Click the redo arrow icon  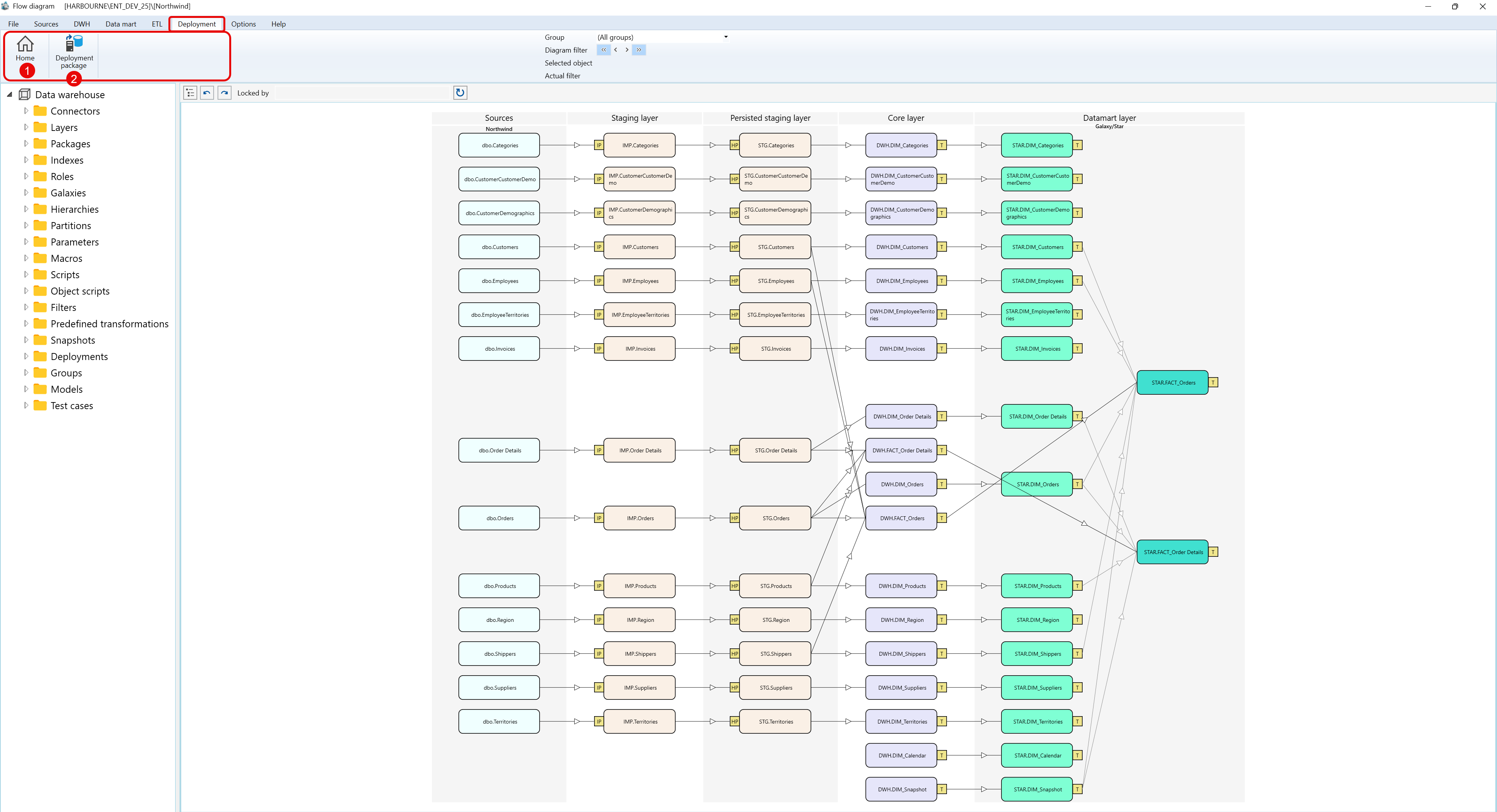click(x=224, y=93)
